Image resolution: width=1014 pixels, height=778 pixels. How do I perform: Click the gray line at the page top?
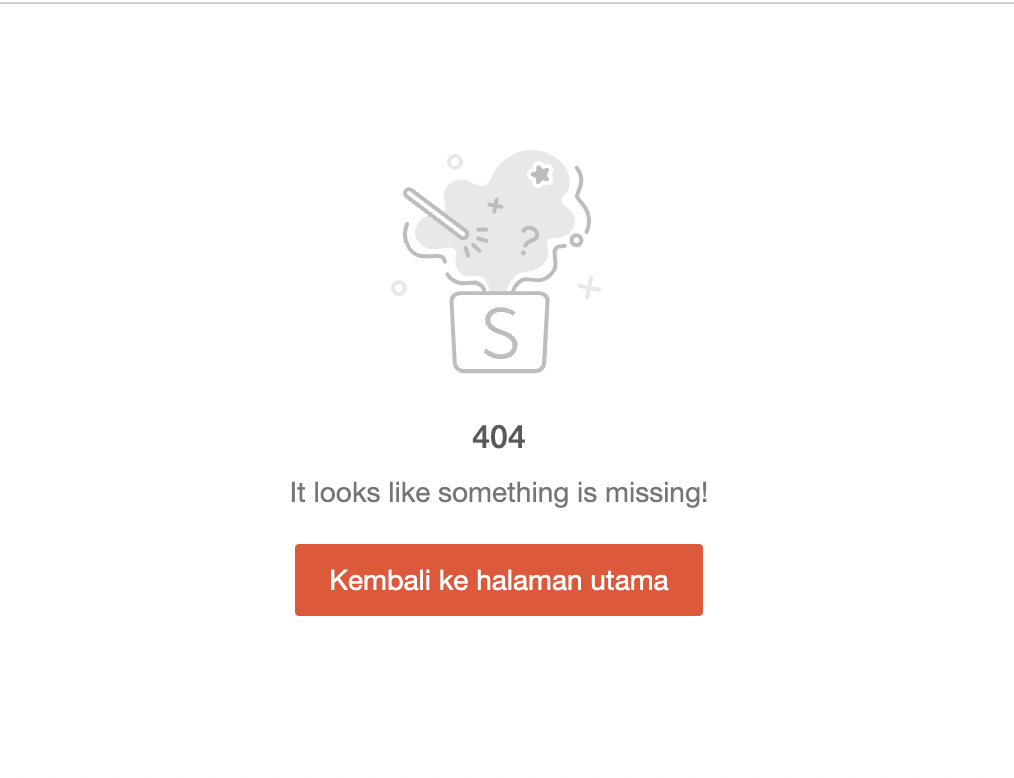pos(507,3)
